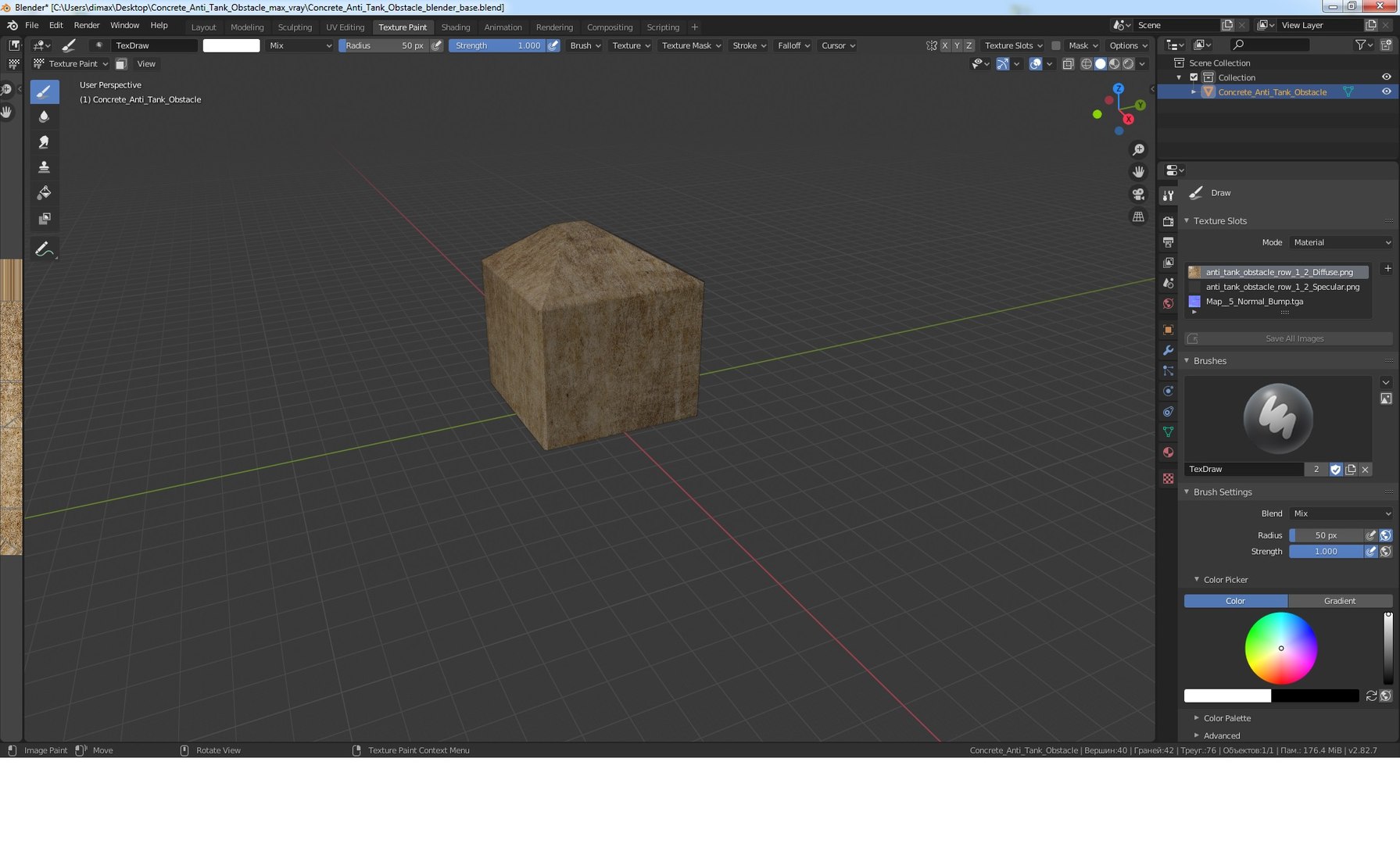Click Save All Images button
Image resolution: width=1400 pixels, height=844 pixels.
(1289, 338)
